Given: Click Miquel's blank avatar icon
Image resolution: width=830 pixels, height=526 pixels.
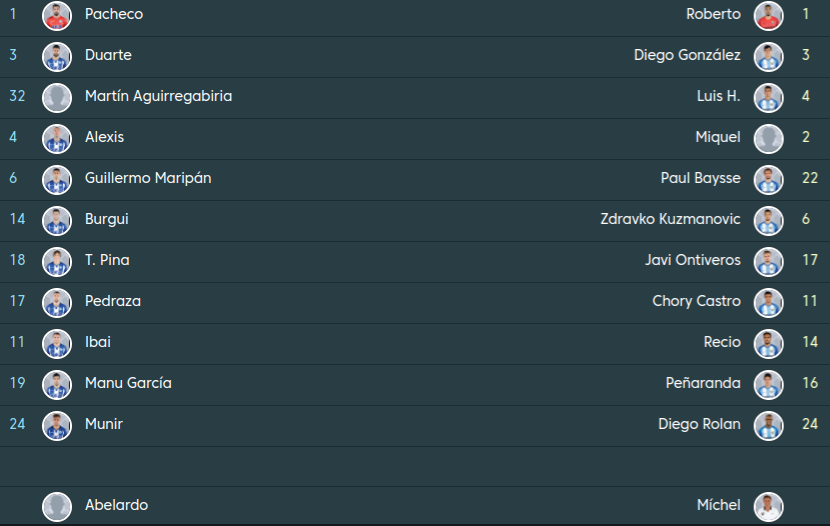Looking at the screenshot, I should coord(768,138).
